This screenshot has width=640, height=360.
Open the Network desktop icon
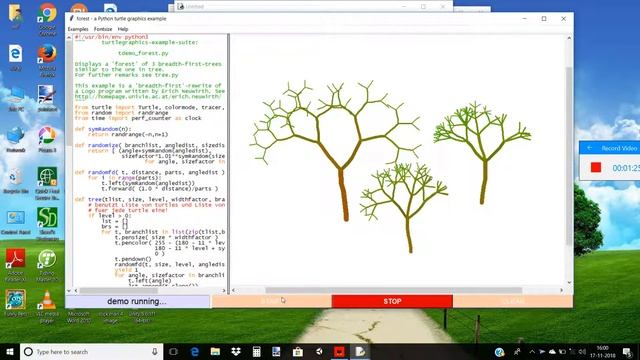[16, 140]
